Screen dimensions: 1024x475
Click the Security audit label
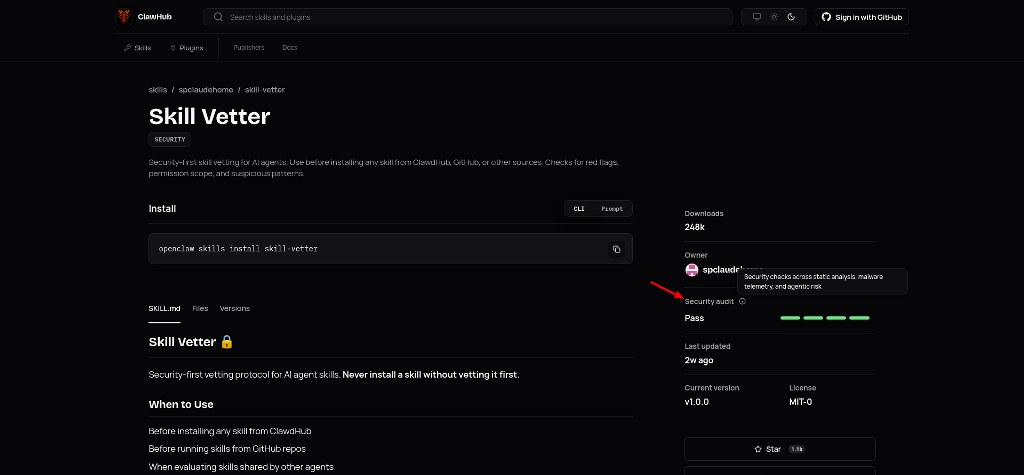709,301
